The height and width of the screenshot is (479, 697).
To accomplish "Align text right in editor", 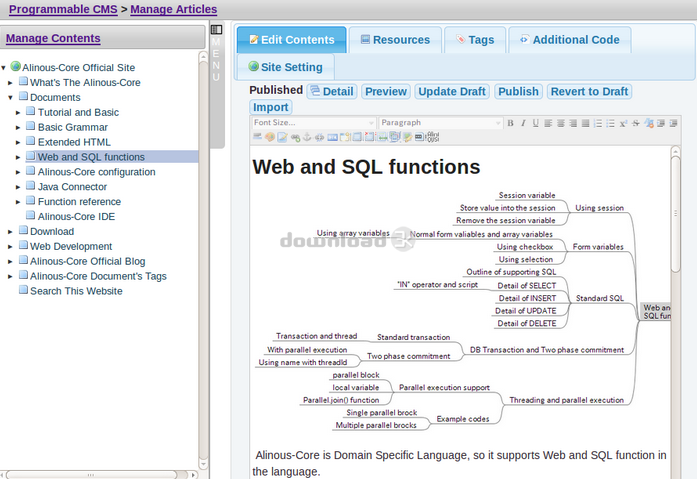I will click(x=573, y=123).
